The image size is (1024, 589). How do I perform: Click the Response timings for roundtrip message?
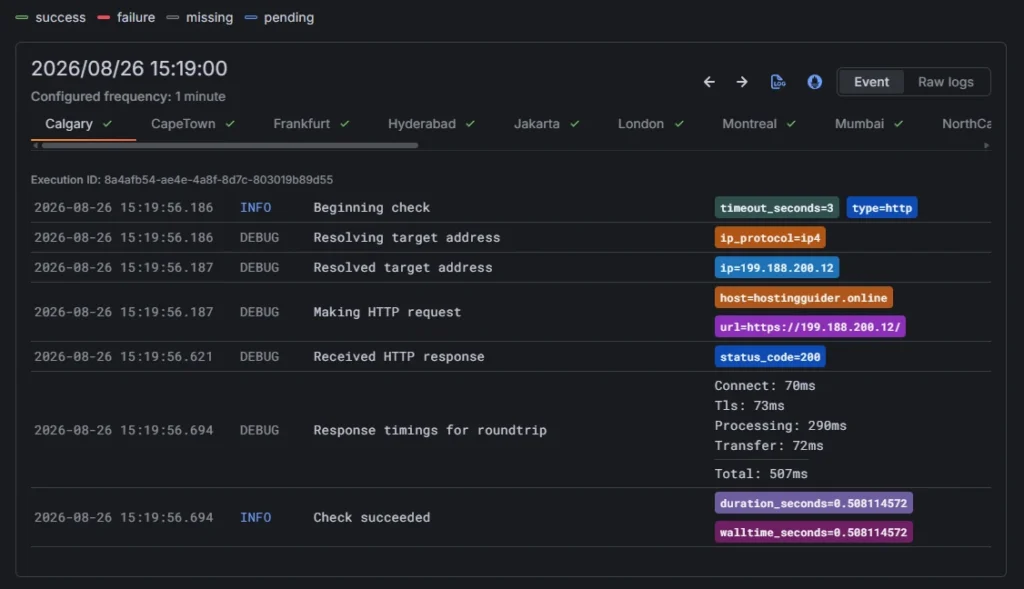point(430,430)
